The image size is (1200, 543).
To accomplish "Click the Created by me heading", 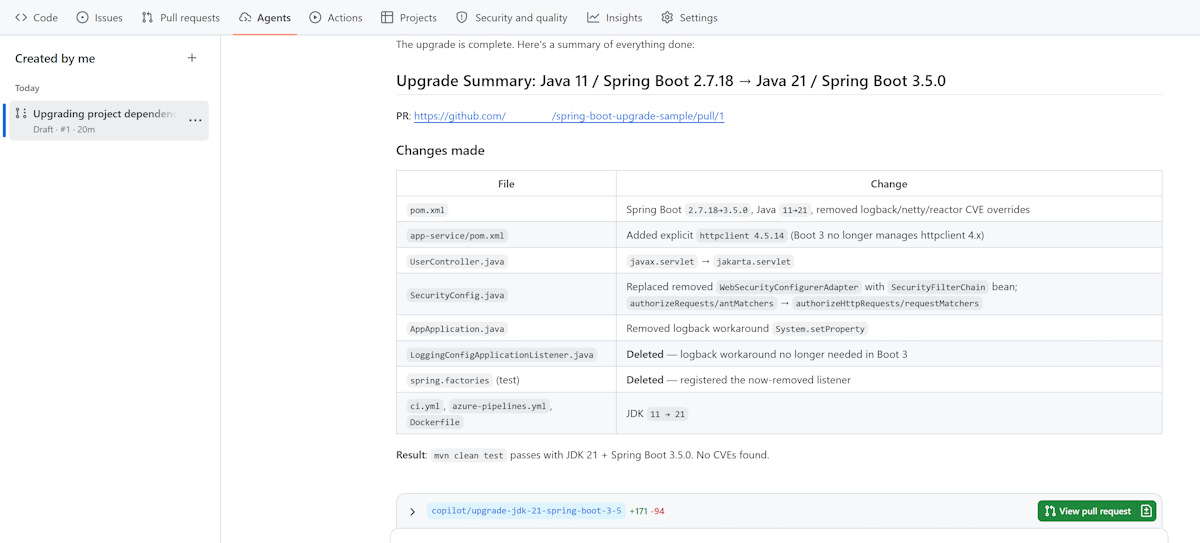I will tap(55, 59).
